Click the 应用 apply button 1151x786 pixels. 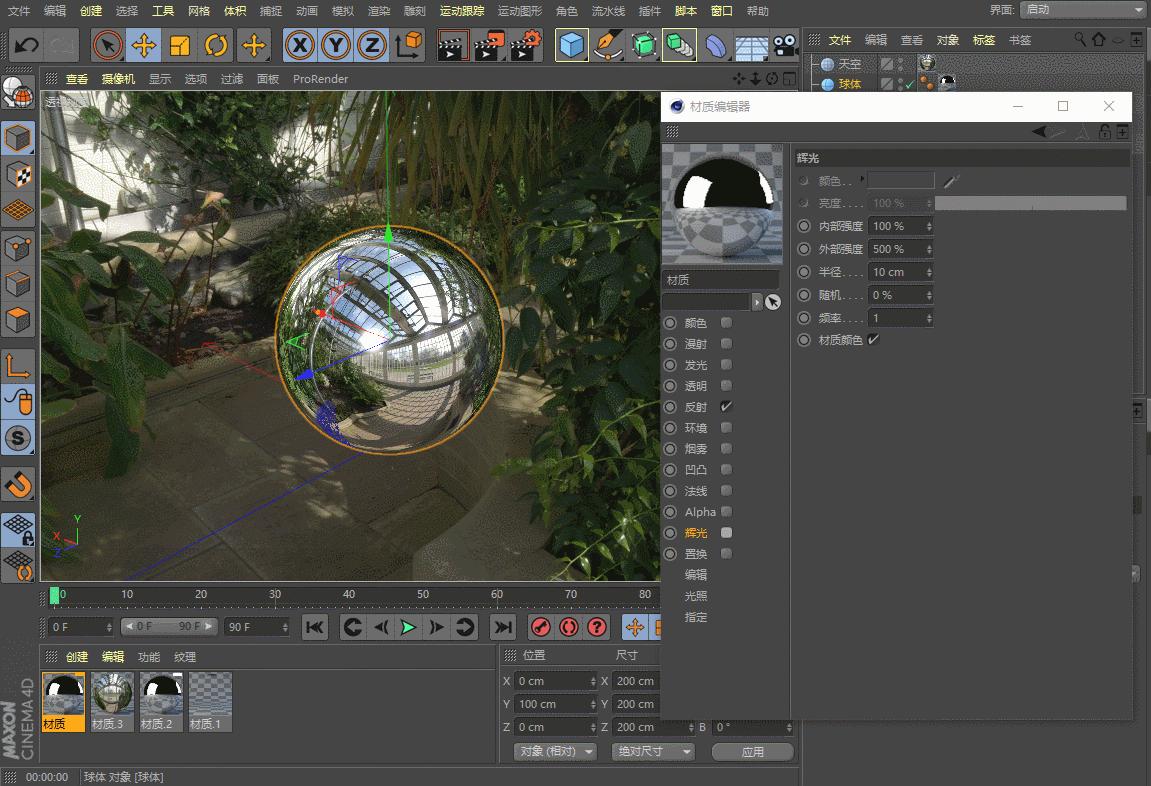pyautogui.click(x=753, y=751)
